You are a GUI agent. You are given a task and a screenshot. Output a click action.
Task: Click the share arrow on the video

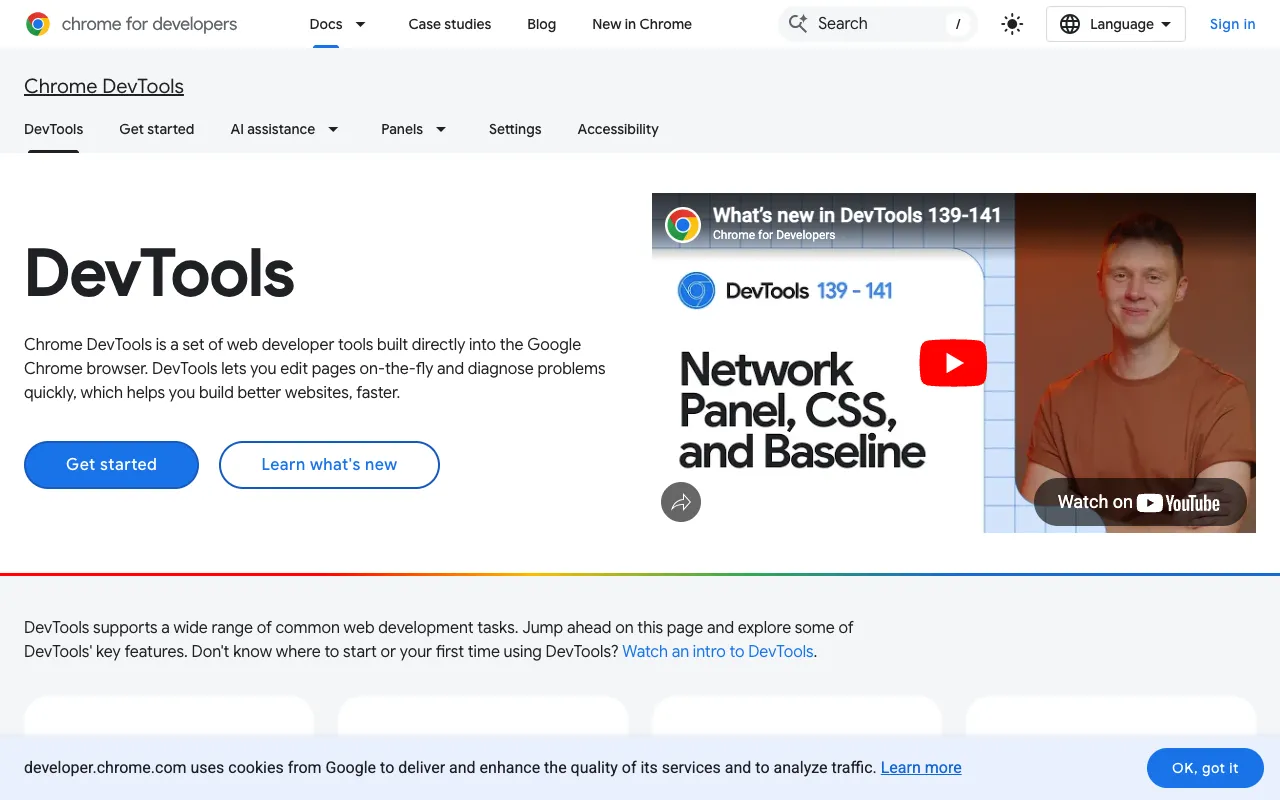(681, 502)
